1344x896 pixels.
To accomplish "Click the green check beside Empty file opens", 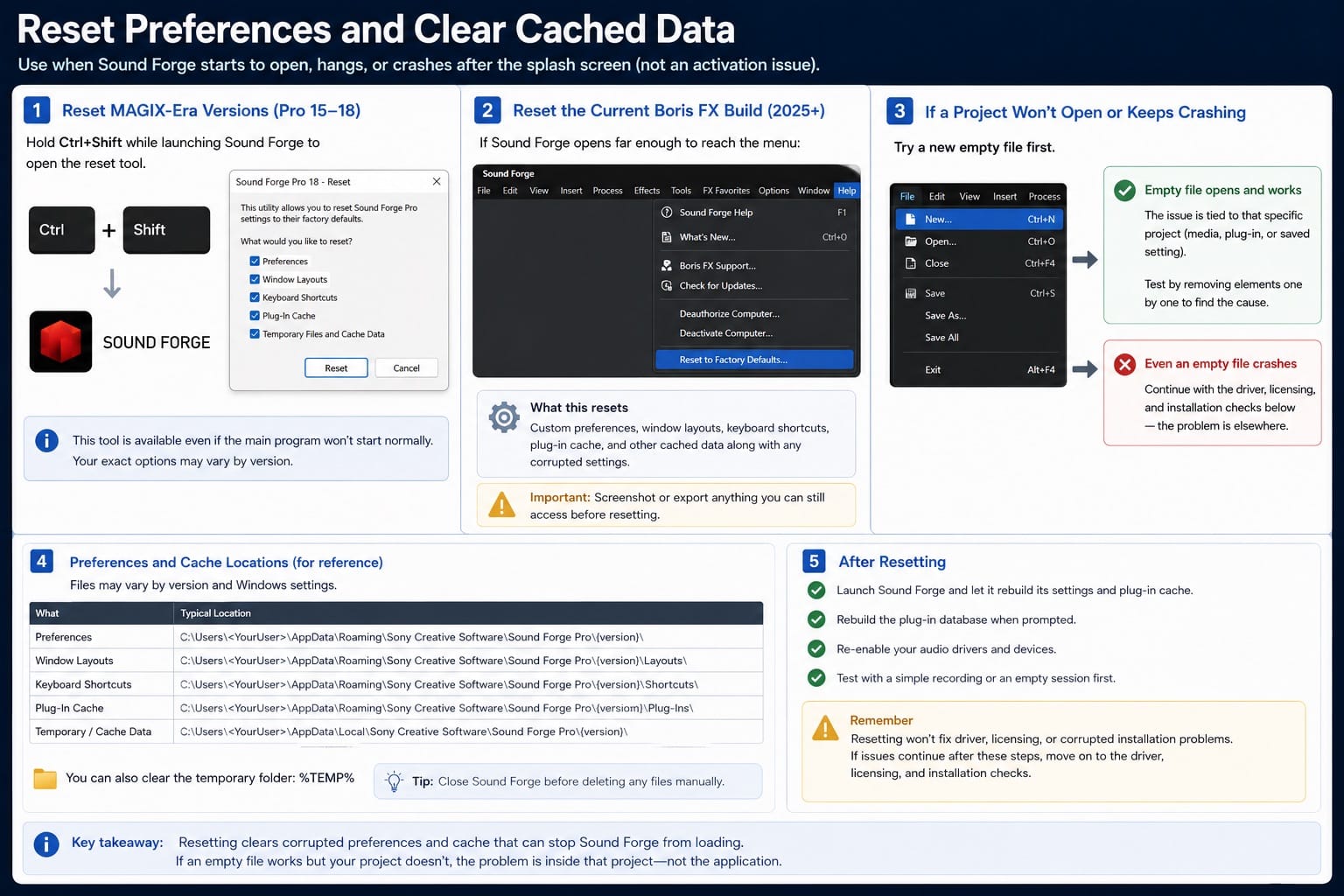I will (1124, 190).
